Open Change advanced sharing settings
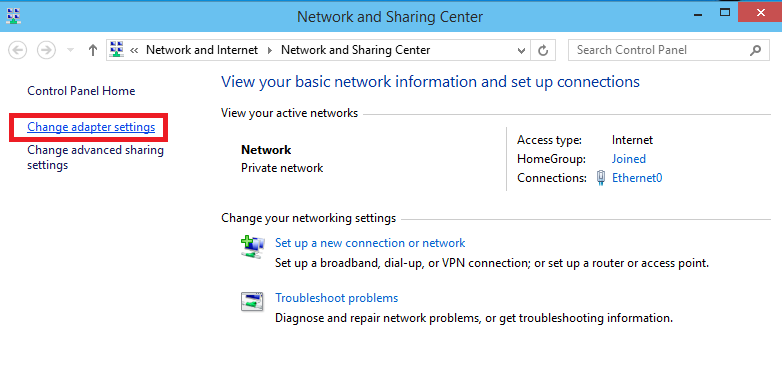This screenshot has height=388, width=782. (95, 157)
